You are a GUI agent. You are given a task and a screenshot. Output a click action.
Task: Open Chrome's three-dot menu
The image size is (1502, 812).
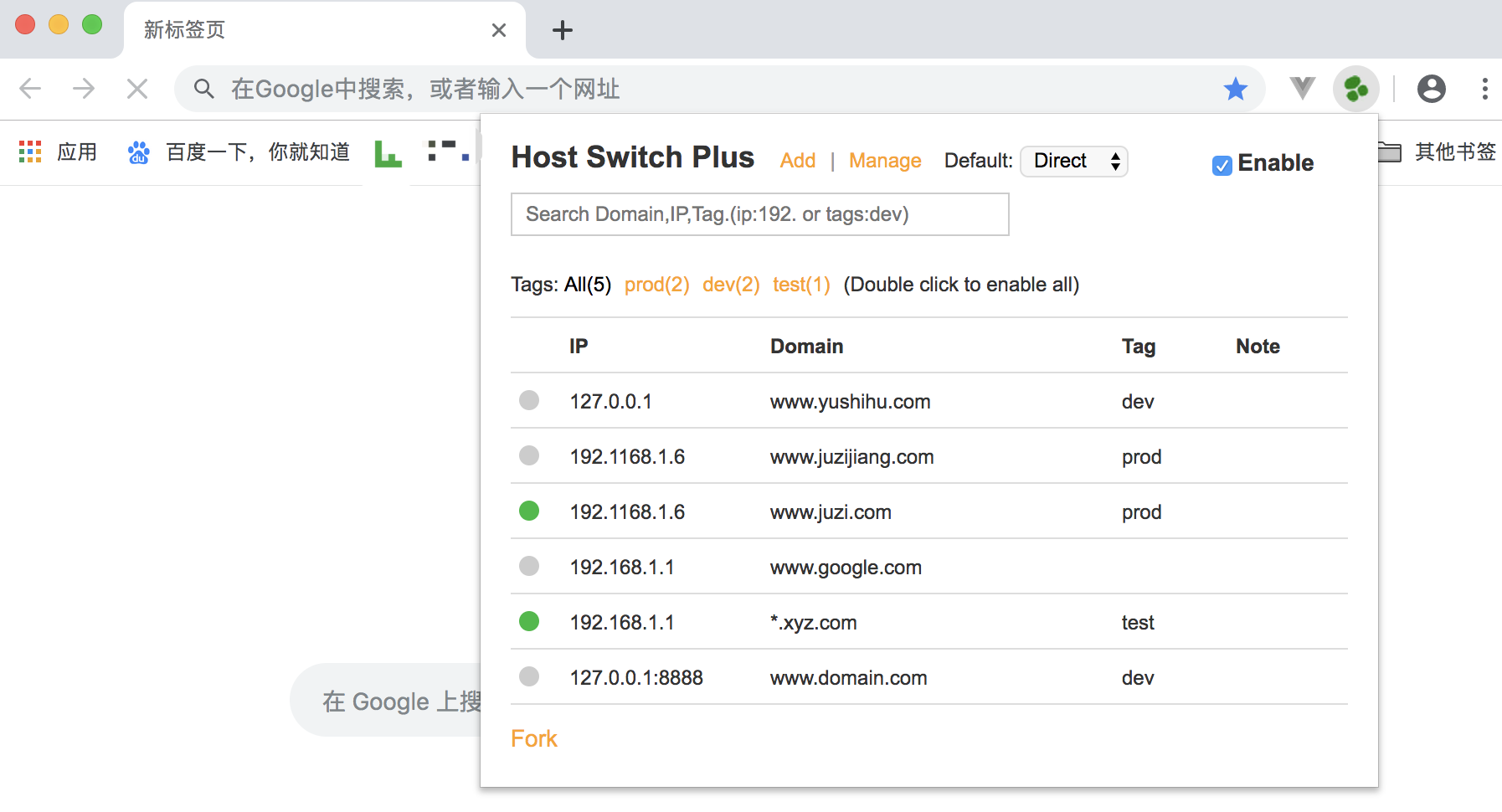tap(1484, 89)
